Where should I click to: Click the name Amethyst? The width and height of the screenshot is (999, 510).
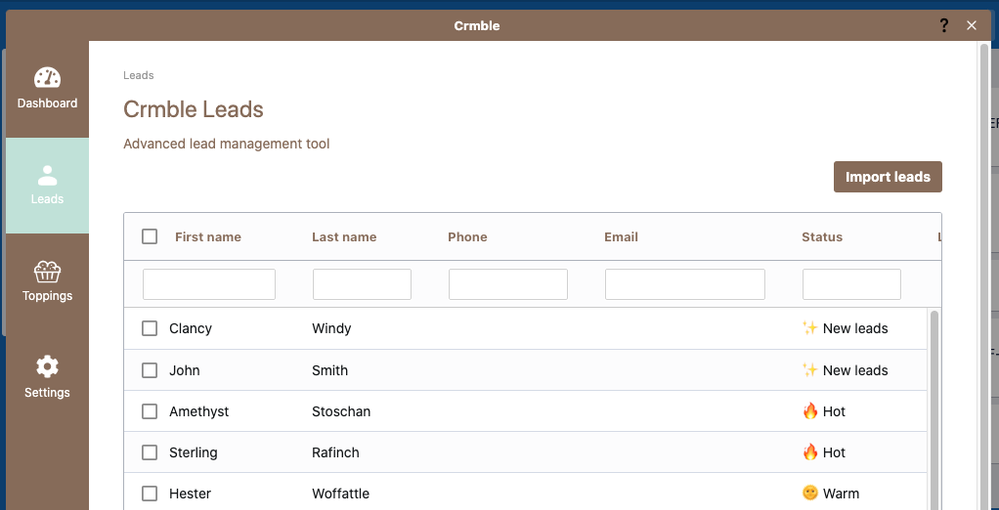(199, 412)
